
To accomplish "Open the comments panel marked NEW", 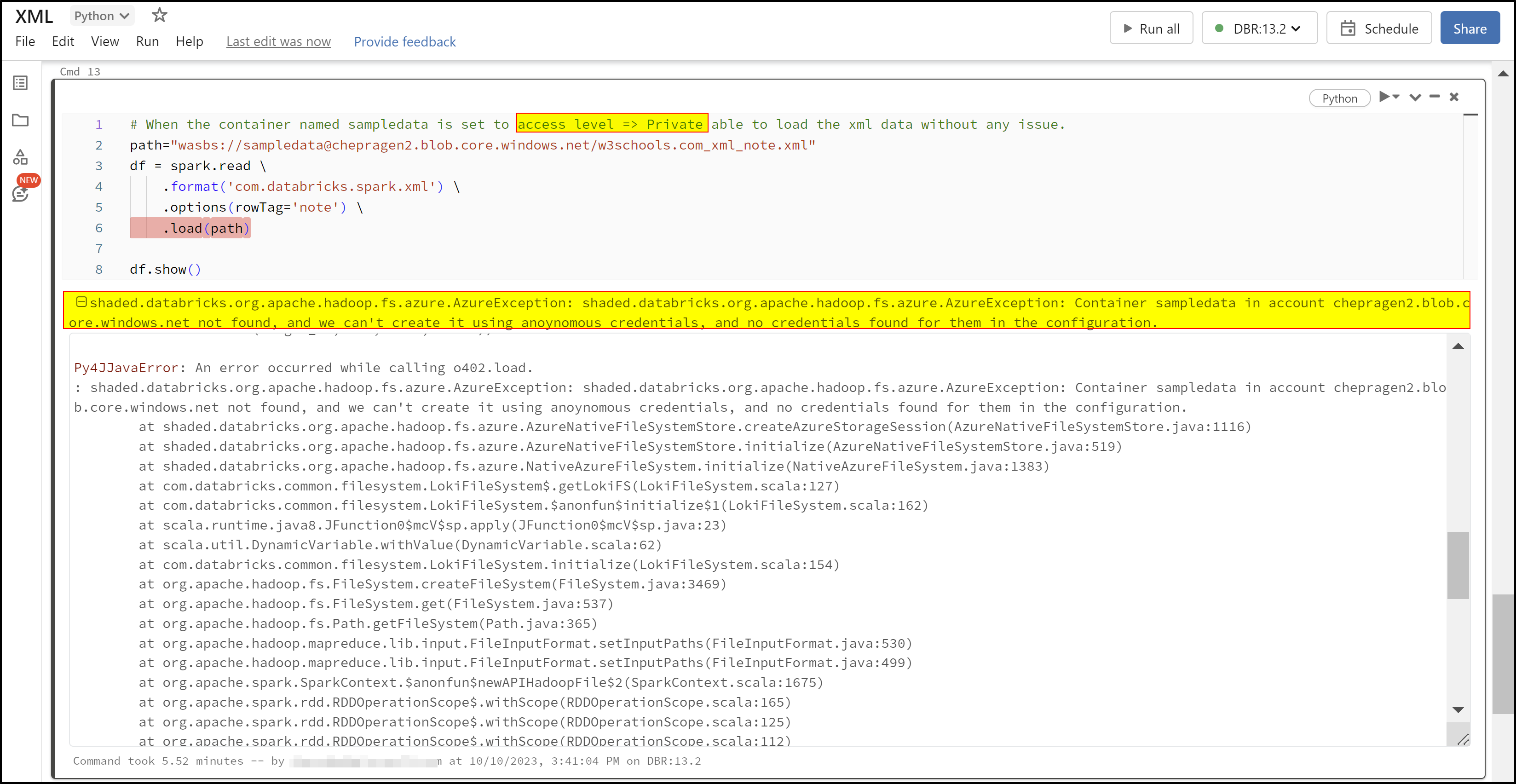I will 20,194.
